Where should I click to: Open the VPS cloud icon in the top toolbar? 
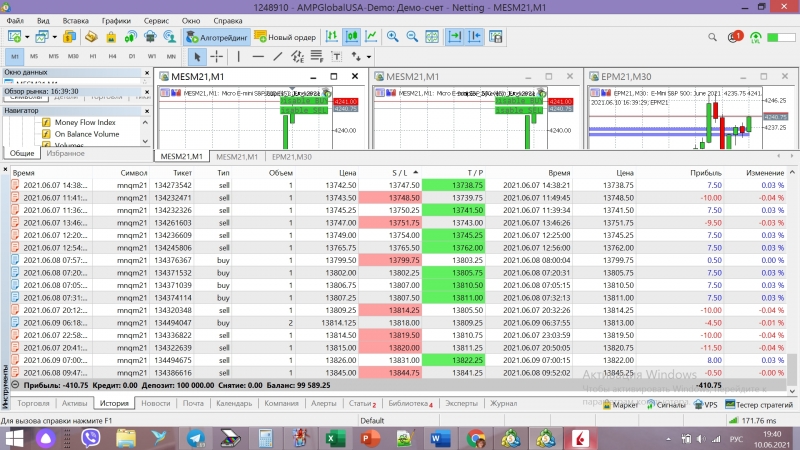tap(150, 37)
